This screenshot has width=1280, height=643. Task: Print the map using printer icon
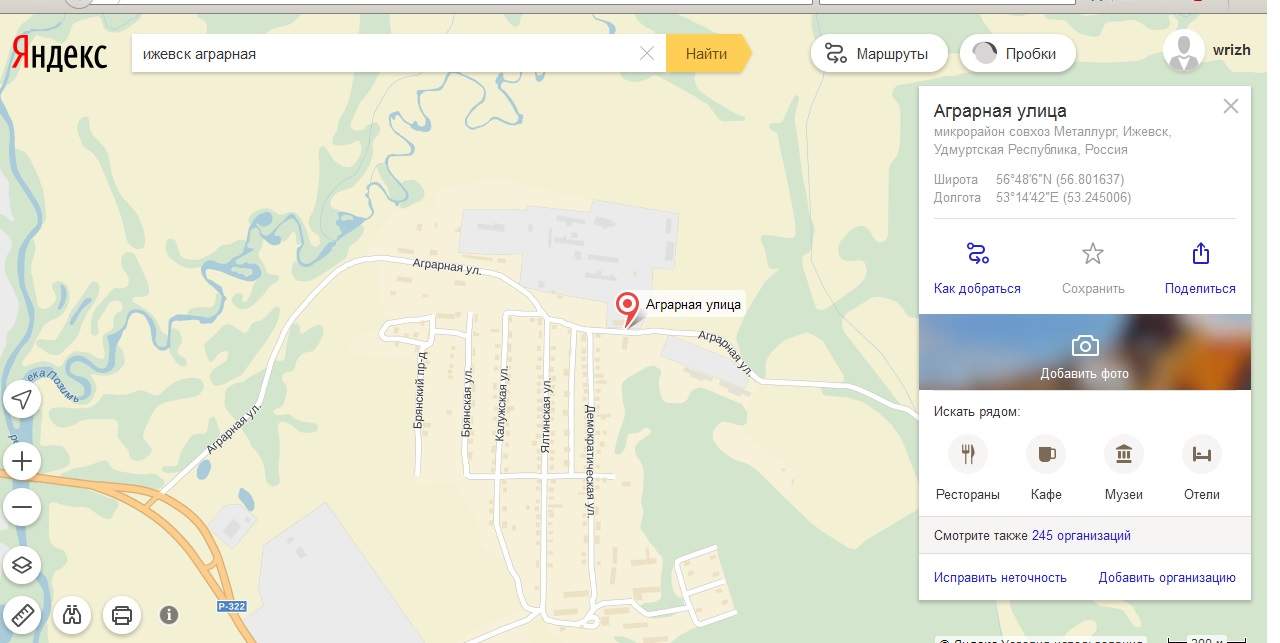pyautogui.click(x=122, y=614)
